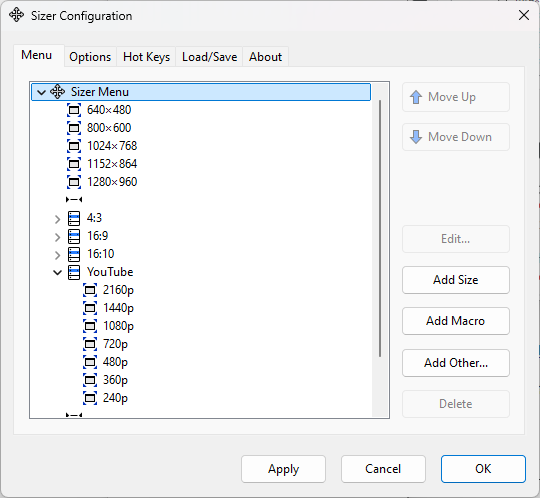Click the Add Other... button
The height and width of the screenshot is (498, 540).
coord(456,363)
